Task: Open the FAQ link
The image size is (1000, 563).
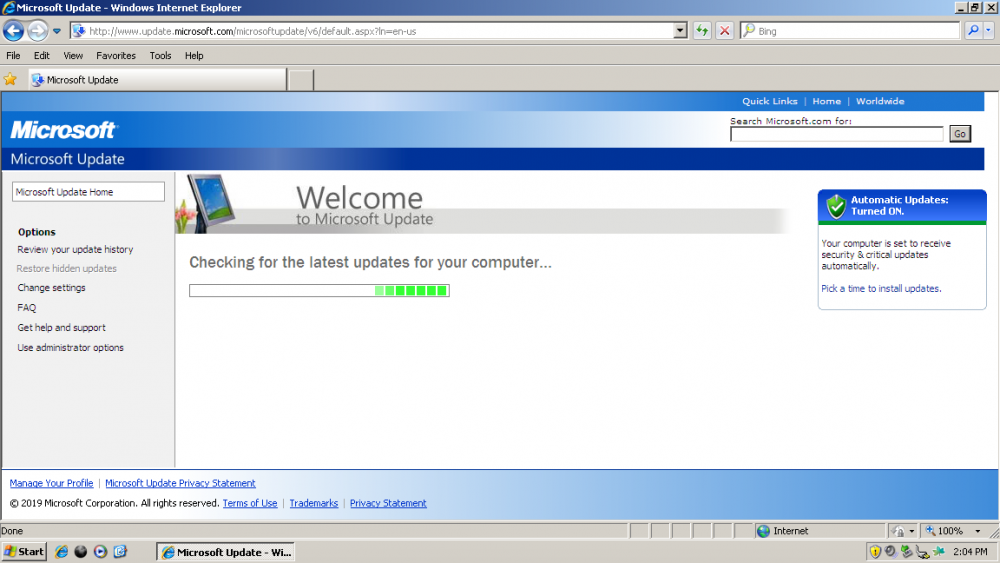Action: coord(27,307)
